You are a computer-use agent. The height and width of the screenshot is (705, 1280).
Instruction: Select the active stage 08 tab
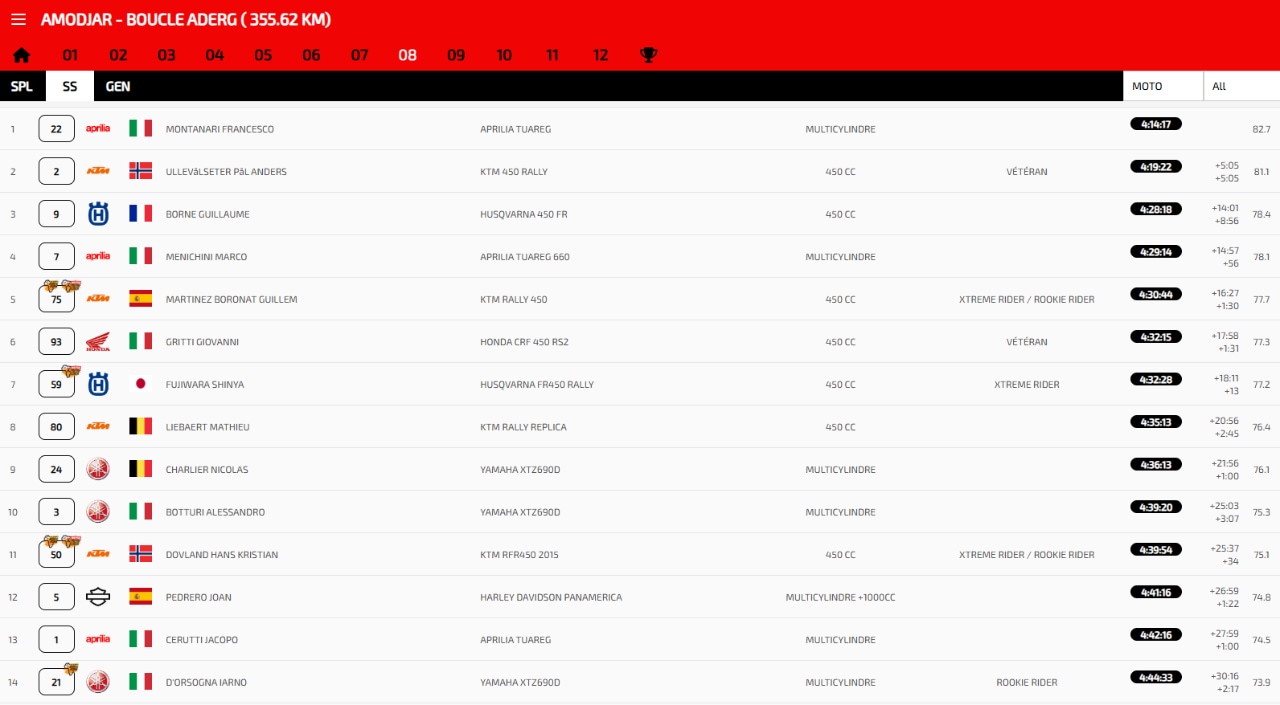[407, 55]
